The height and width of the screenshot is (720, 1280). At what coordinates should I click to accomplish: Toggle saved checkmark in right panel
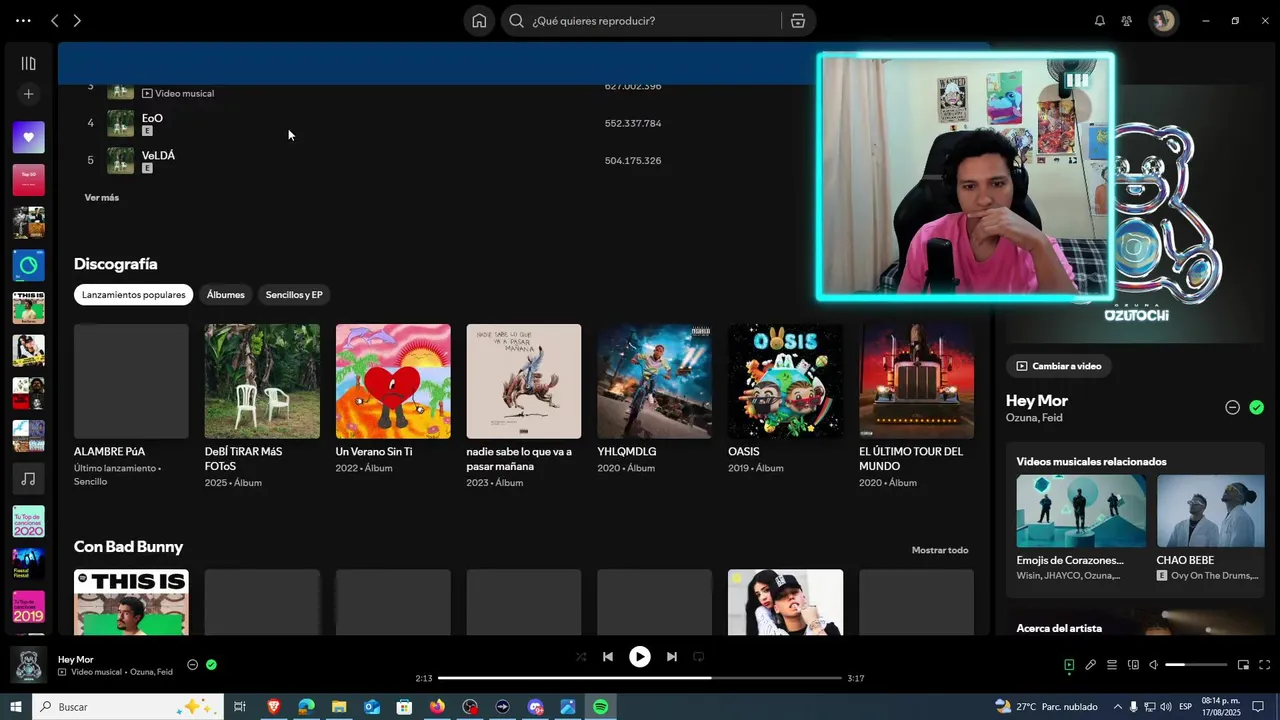(x=1257, y=407)
